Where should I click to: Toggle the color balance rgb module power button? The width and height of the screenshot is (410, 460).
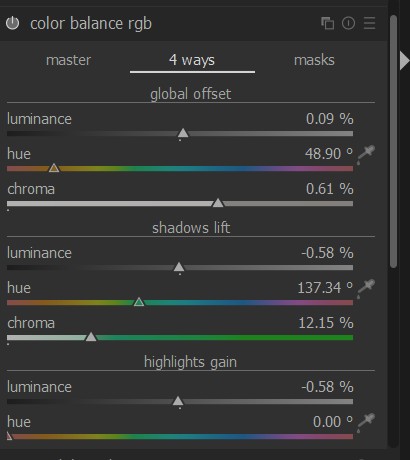(x=13, y=23)
